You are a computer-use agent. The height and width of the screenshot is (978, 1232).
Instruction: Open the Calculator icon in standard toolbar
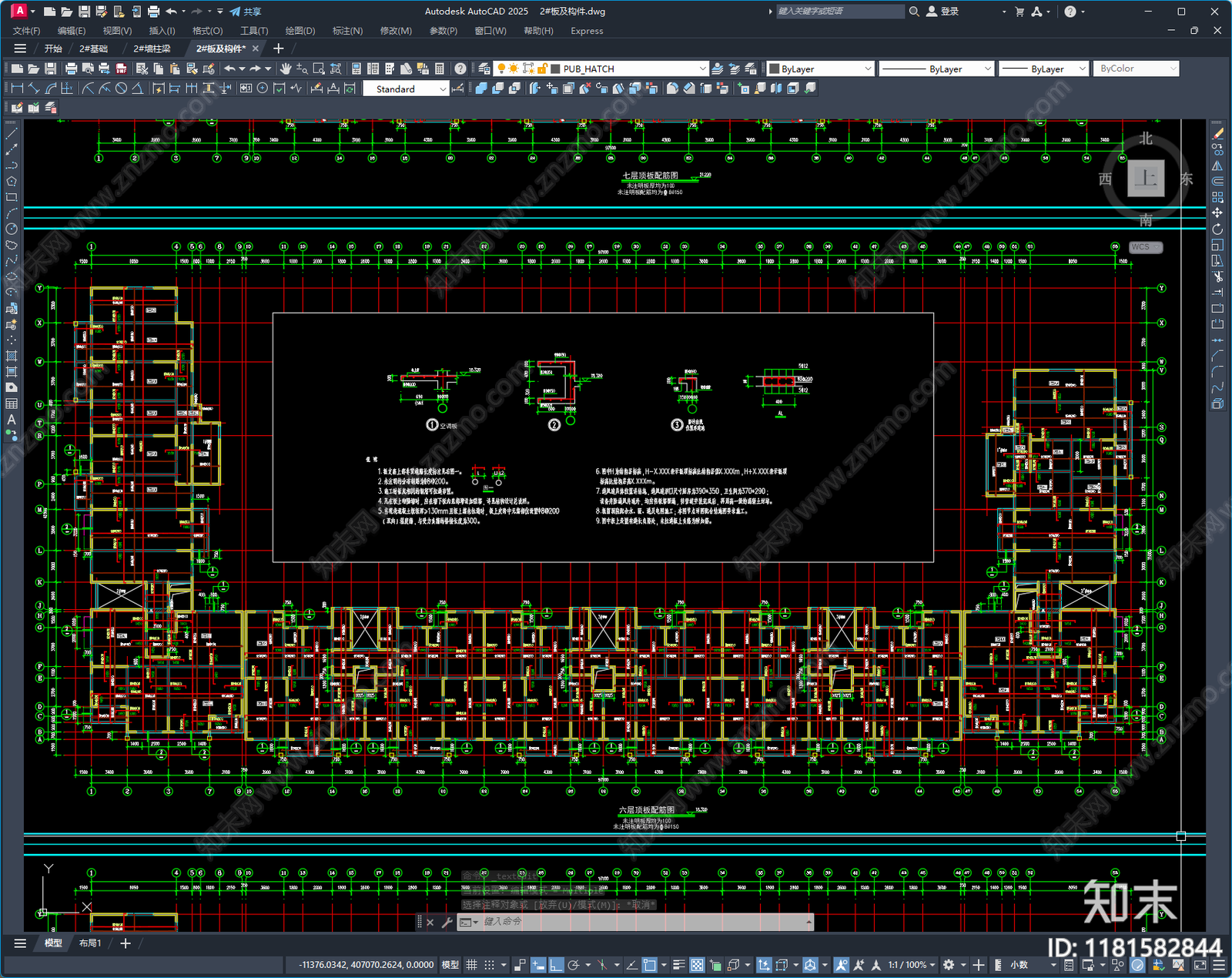pyautogui.click(x=440, y=69)
